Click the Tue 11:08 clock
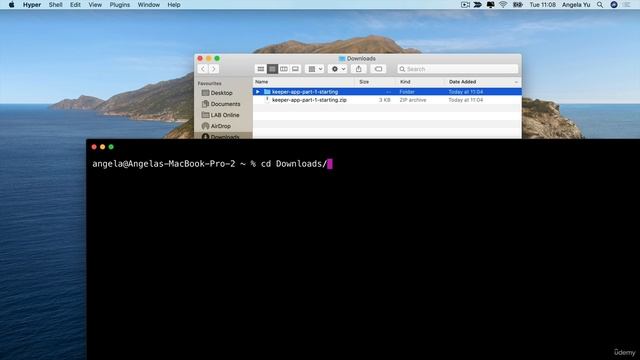640x360 pixels. 542,5
